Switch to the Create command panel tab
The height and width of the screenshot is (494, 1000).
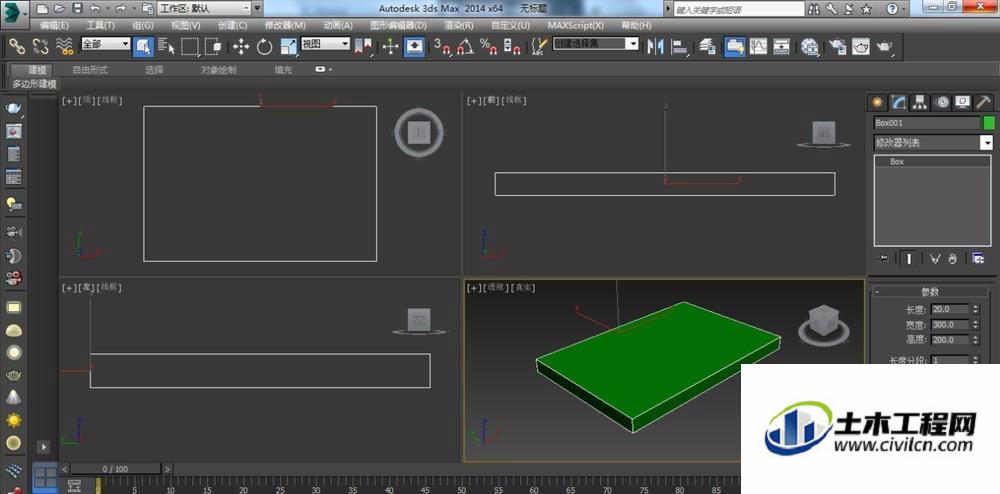pyautogui.click(x=877, y=102)
